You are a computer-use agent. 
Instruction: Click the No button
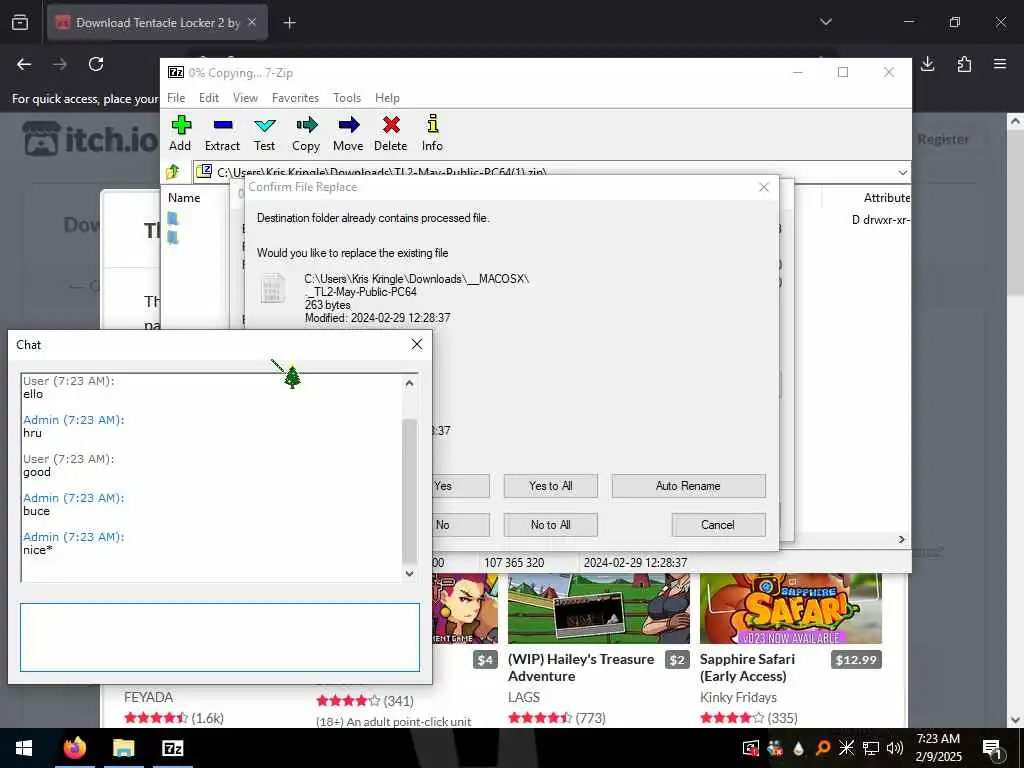pos(460,525)
